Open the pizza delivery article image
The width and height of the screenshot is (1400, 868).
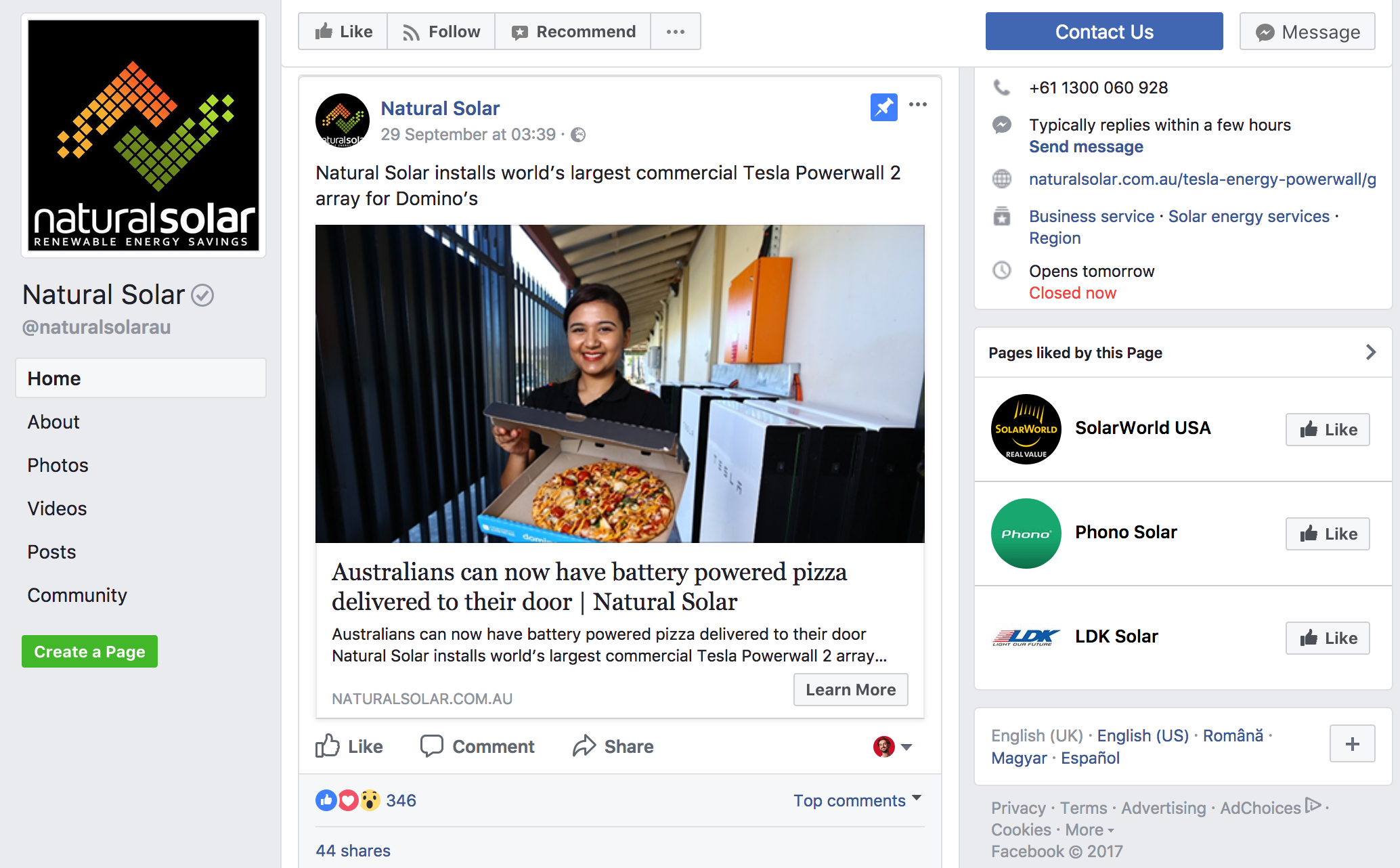click(x=619, y=384)
